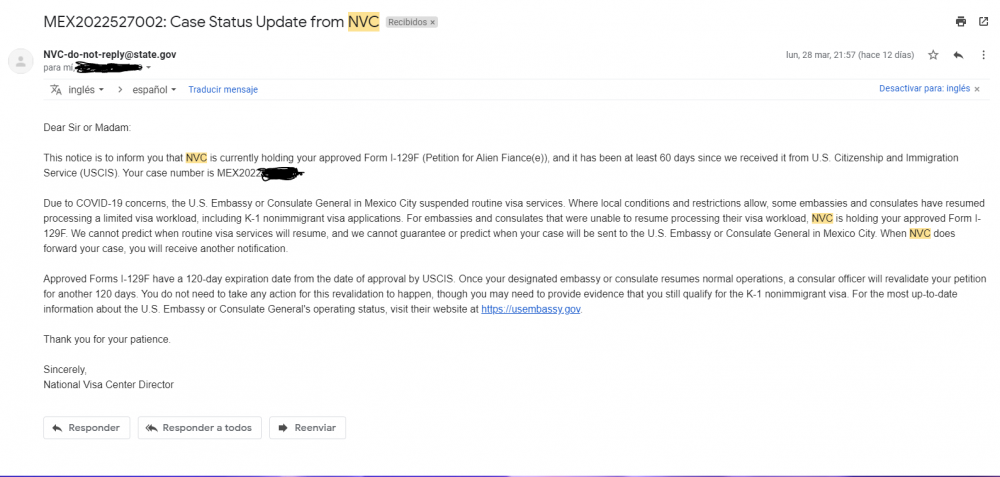This screenshot has height=477, width=1000.
Task: Click the reply arrow icon near date
Action: pos(958,55)
